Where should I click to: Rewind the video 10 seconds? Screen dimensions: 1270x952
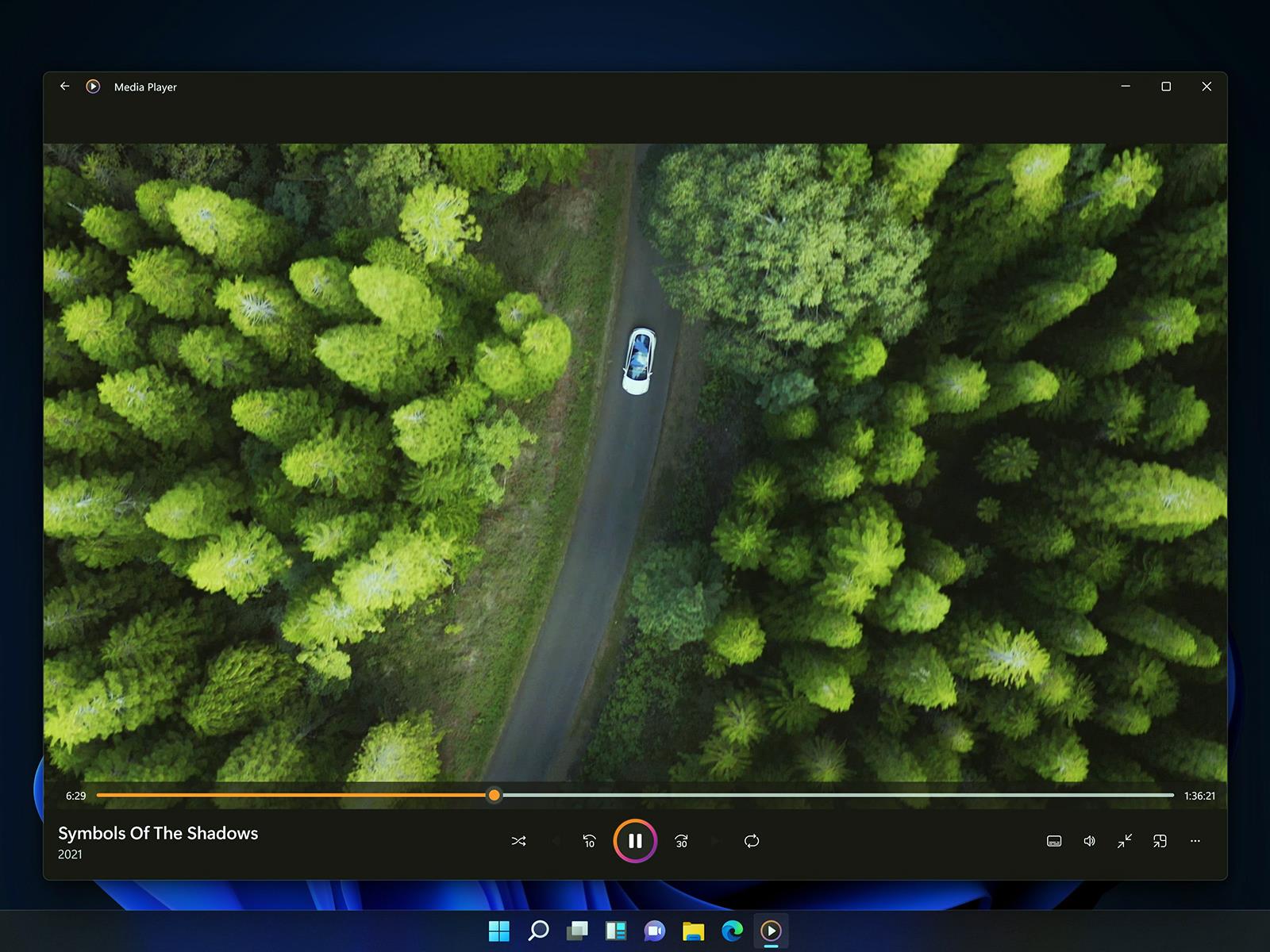click(x=589, y=841)
